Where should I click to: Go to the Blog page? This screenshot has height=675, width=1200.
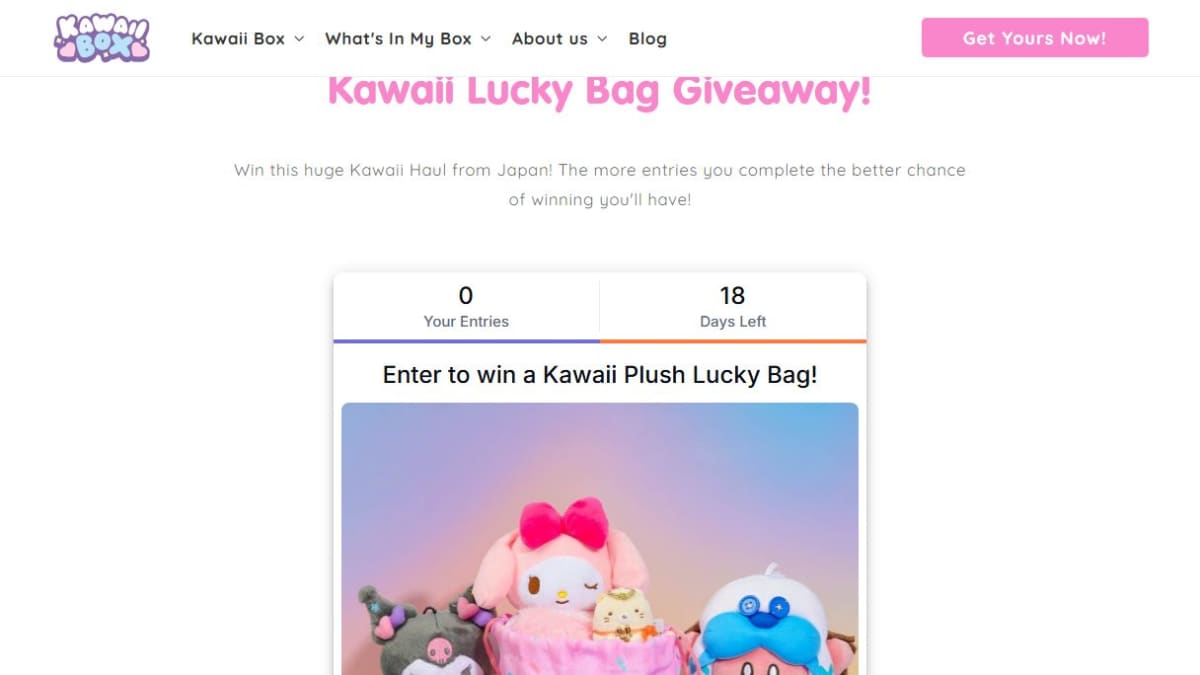coord(647,39)
